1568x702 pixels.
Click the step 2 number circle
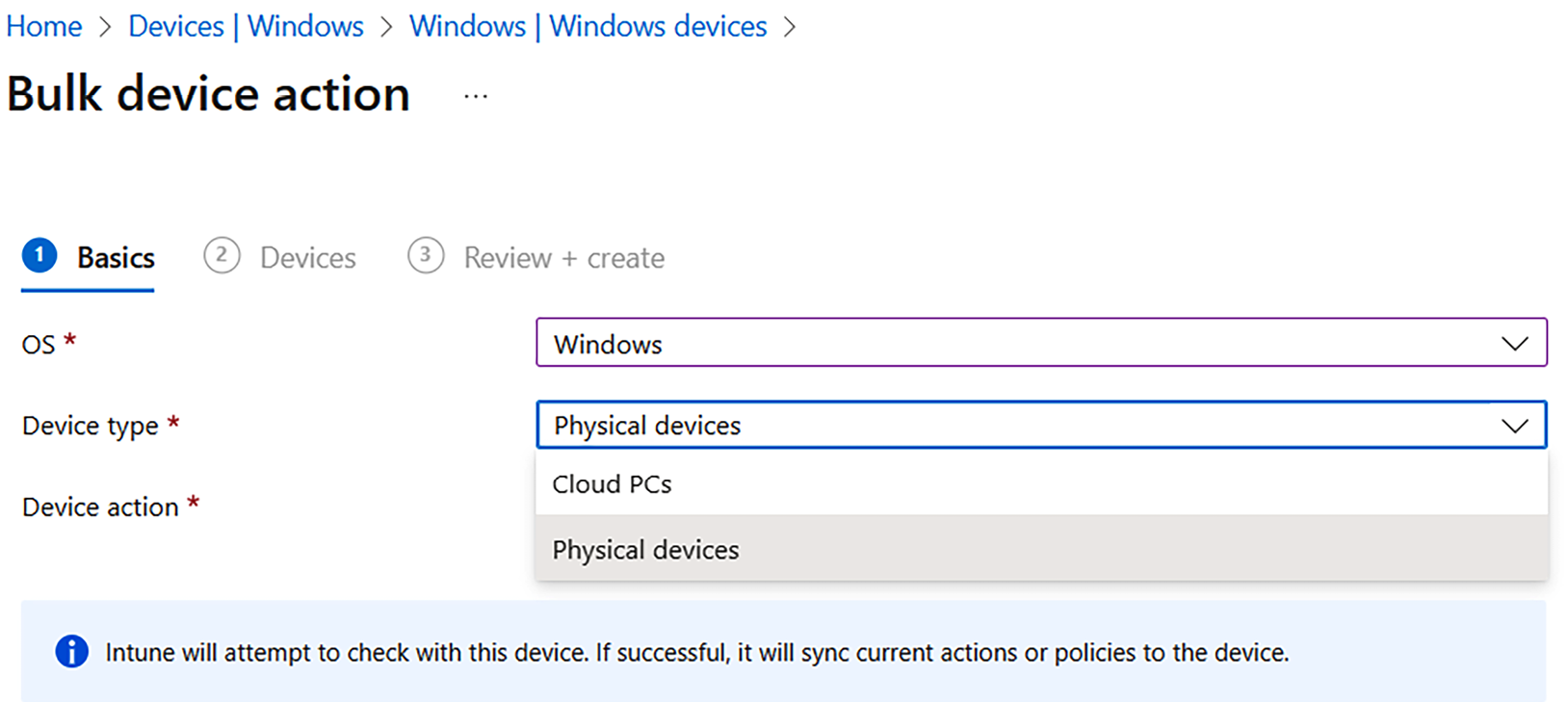pos(222,256)
